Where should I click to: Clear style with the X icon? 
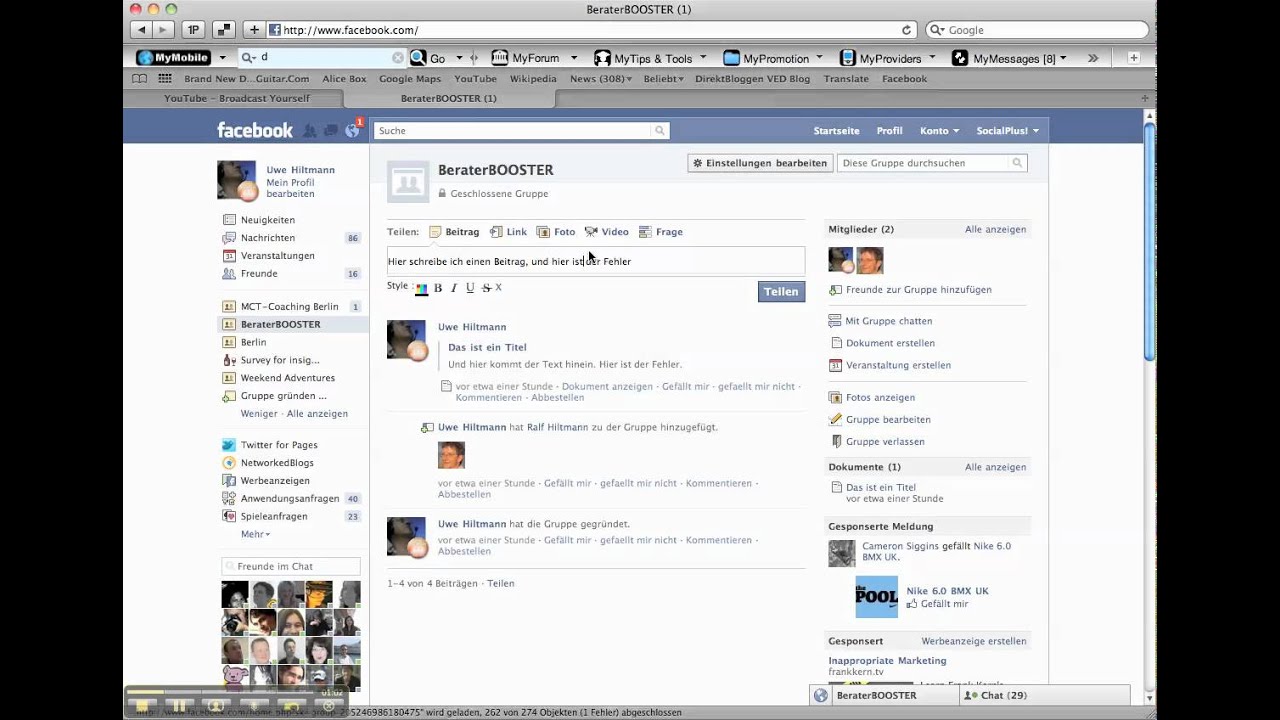coord(498,287)
